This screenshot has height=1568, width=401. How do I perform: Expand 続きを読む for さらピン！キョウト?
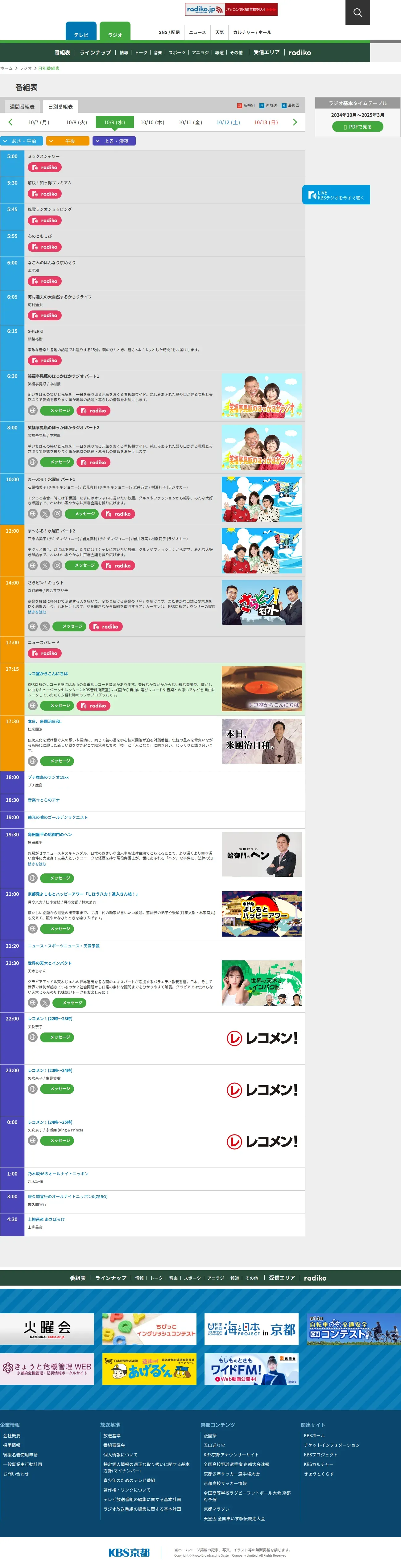coord(37,612)
